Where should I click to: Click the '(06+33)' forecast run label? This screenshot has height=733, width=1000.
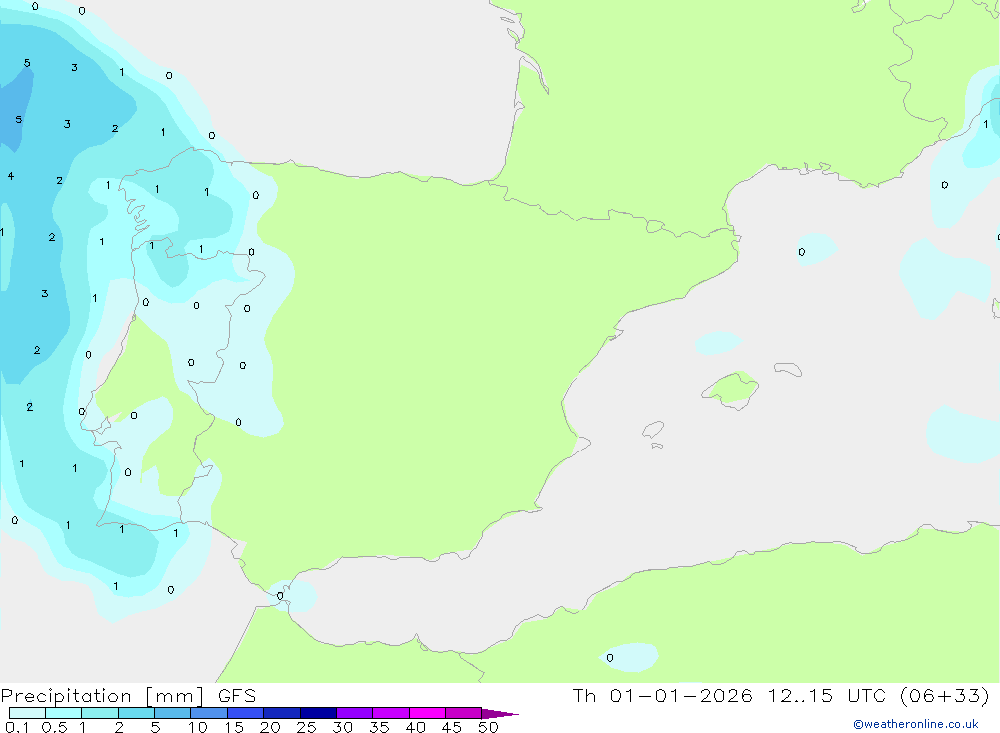pos(945,695)
